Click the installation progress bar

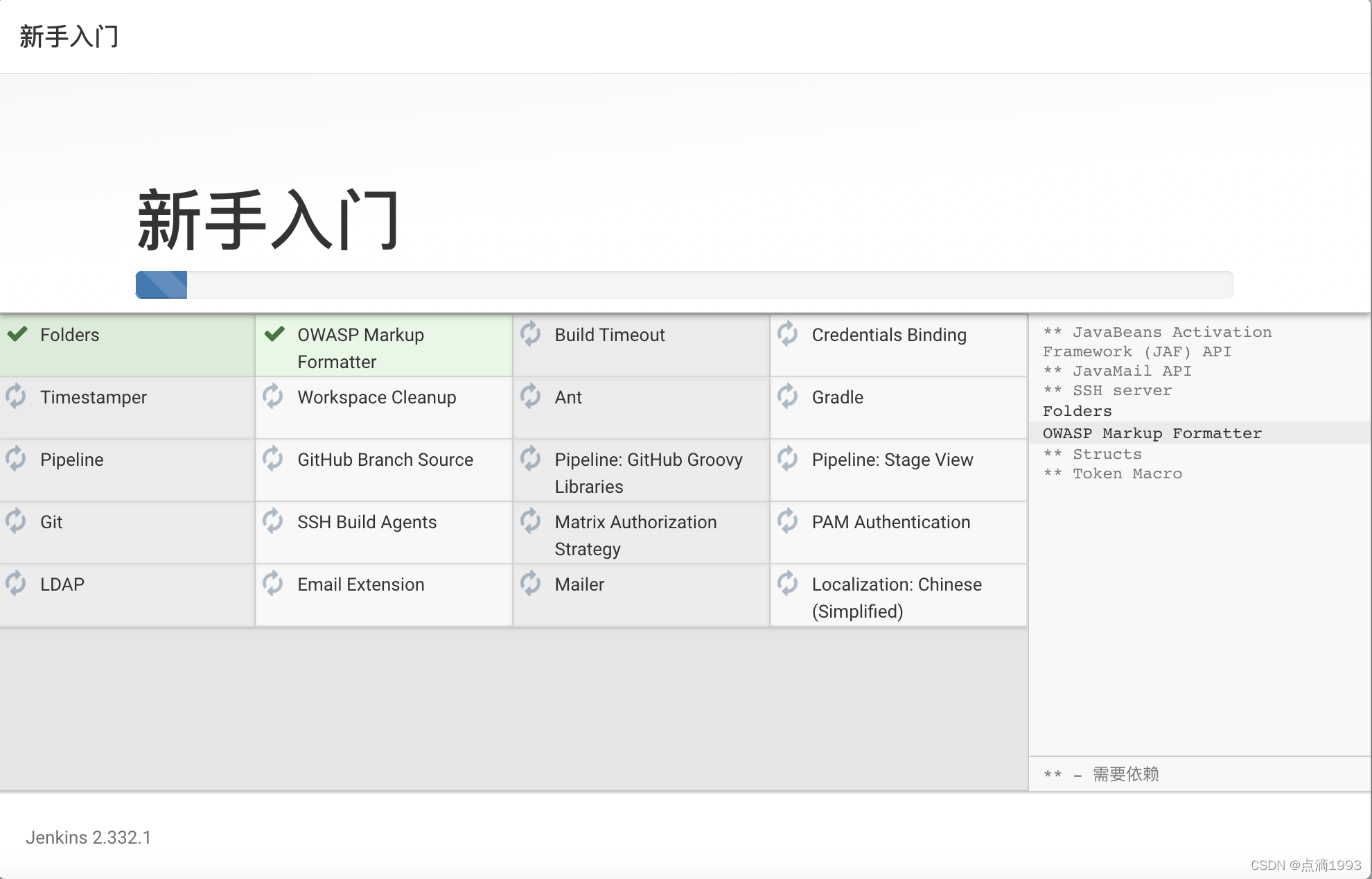683,285
